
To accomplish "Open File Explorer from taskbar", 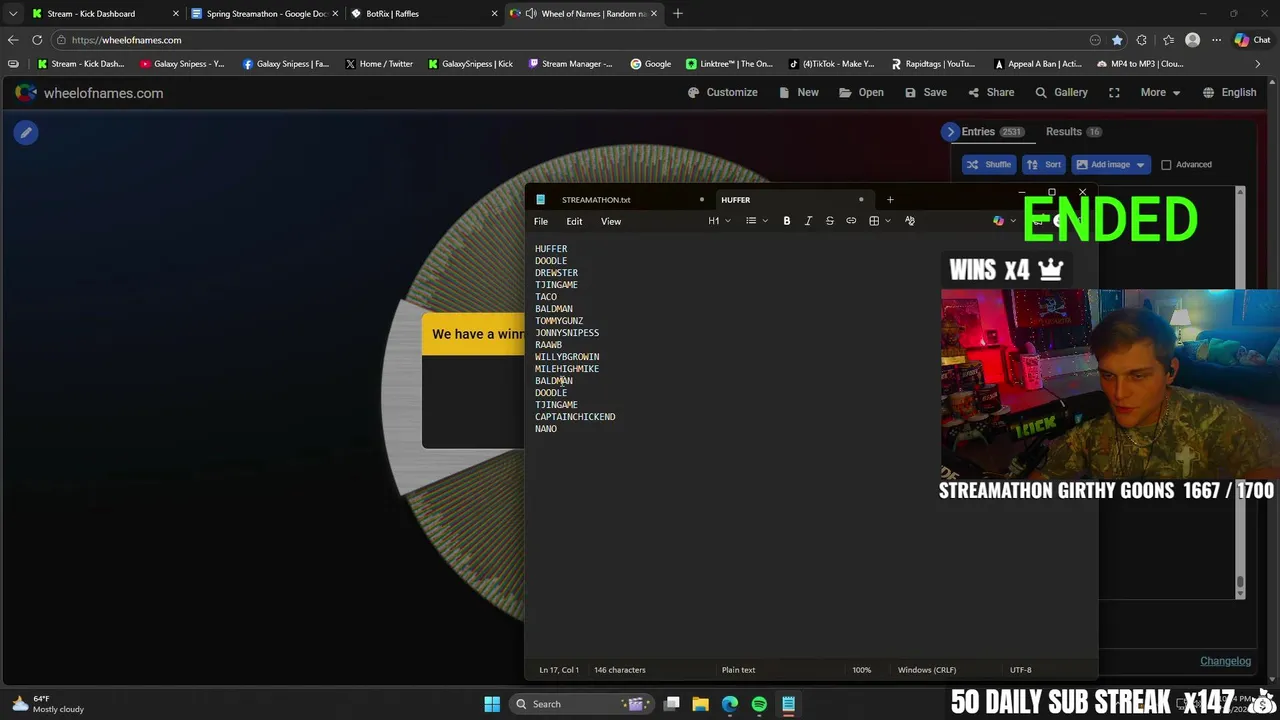I will 700,704.
